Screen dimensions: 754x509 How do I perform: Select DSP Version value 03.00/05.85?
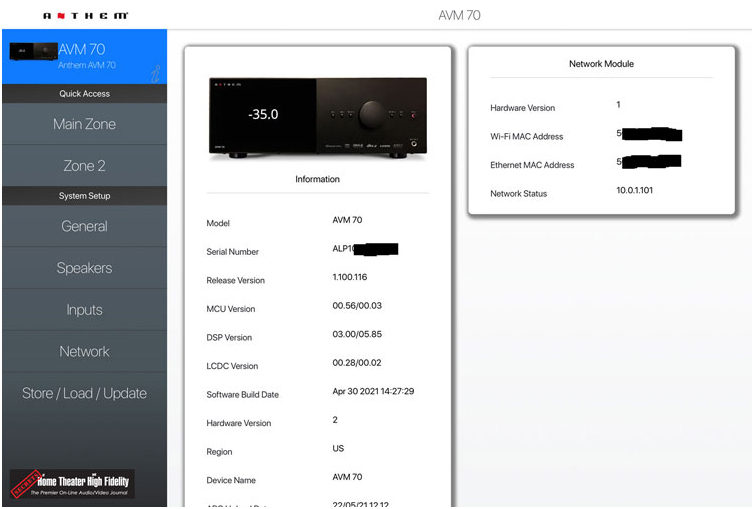tap(357, 334)
